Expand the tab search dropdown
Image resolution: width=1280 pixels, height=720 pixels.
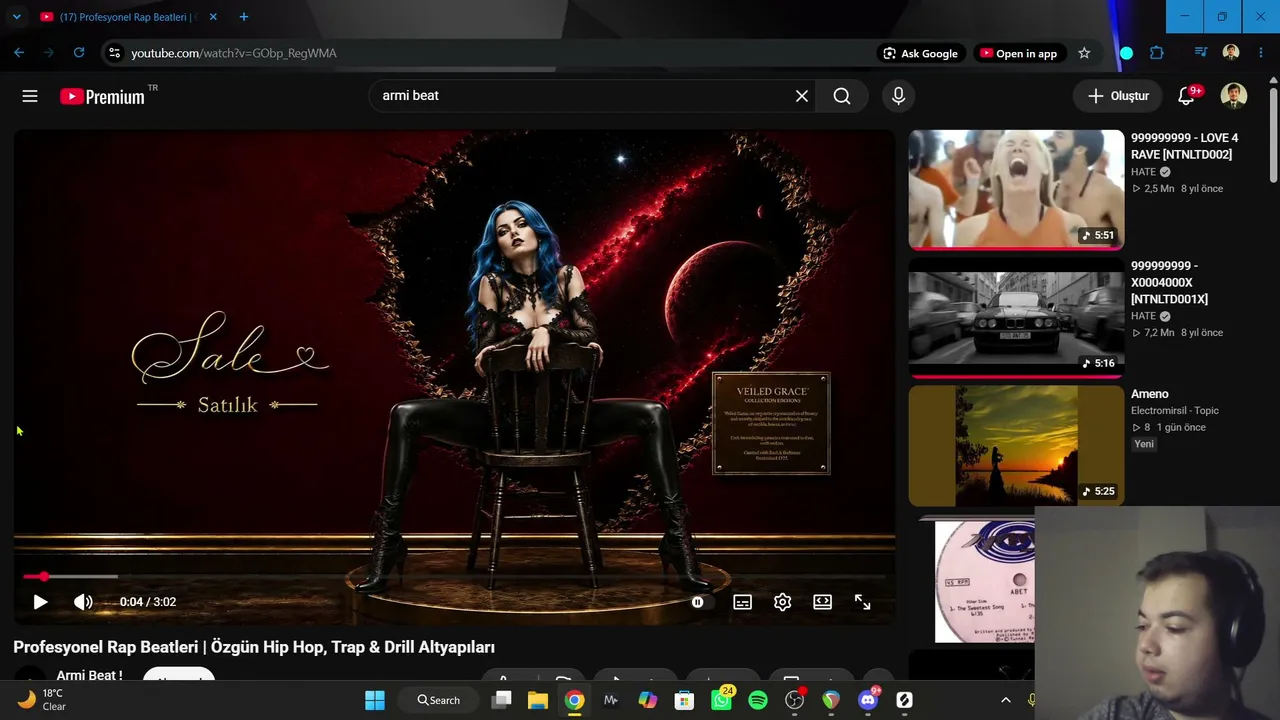tap(16, 17)
